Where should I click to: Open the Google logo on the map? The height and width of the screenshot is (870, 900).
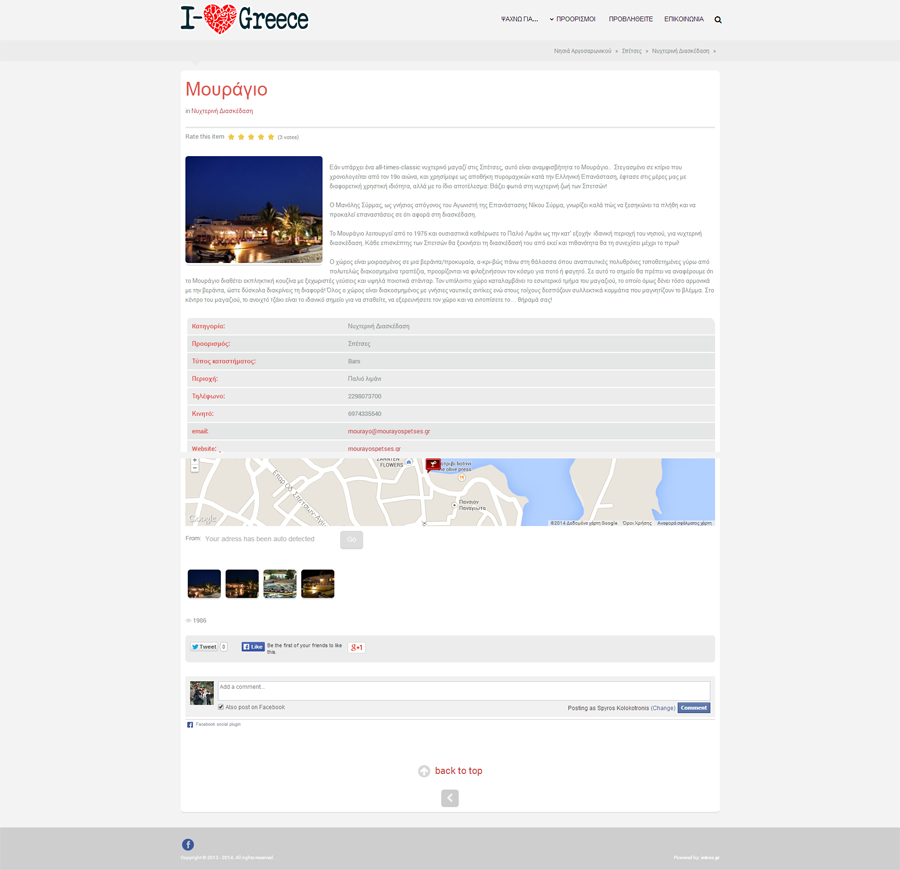pos(202,518)
